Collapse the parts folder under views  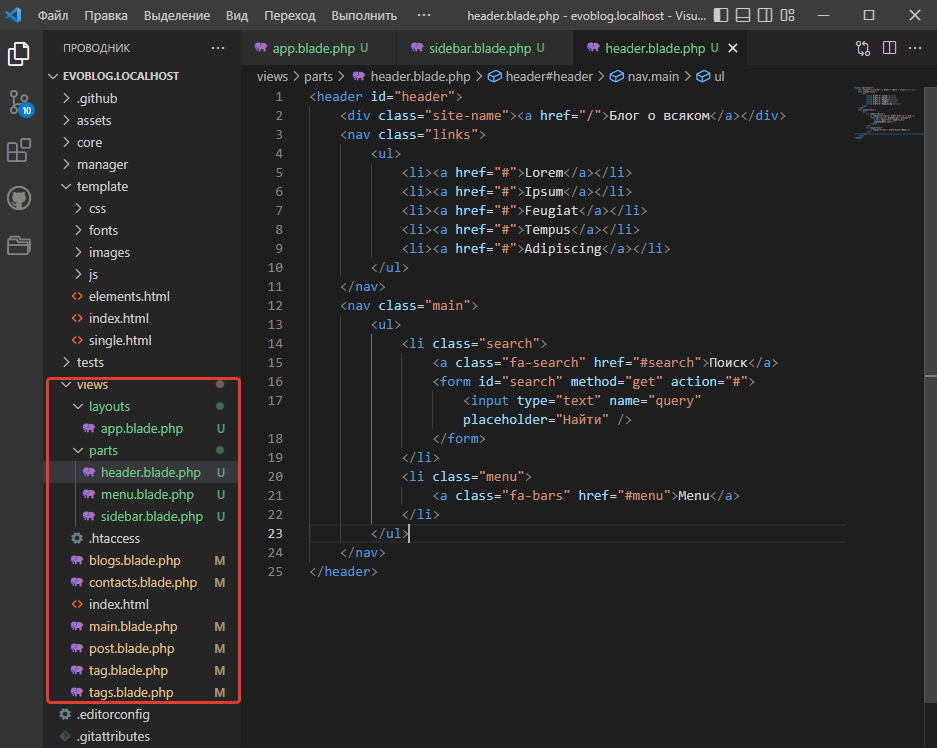(x=103, y=450)
